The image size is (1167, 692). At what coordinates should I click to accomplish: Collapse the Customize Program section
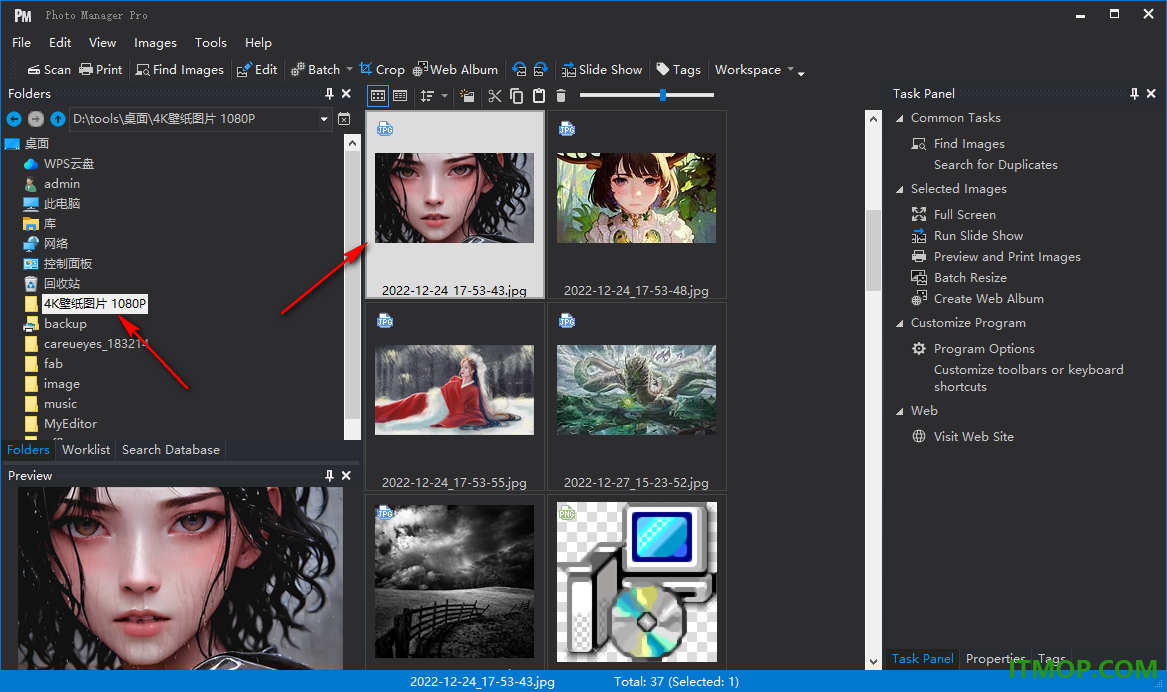pyautogui.click(x=899, y=323)
